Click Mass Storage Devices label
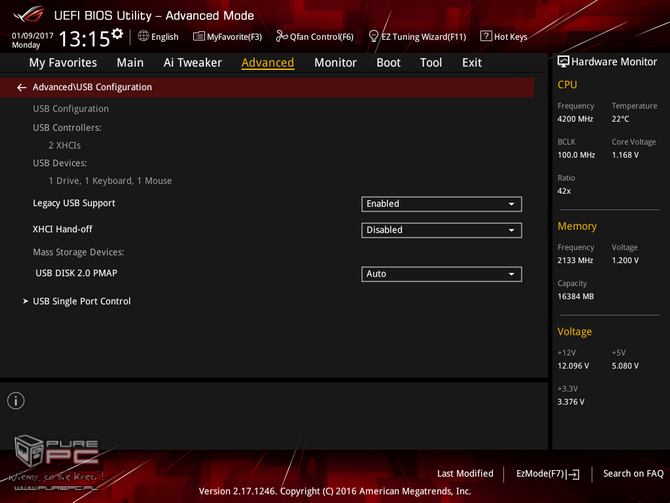This screenshot has height=503, width=670. pyautogui.click(x=79, y=252)
